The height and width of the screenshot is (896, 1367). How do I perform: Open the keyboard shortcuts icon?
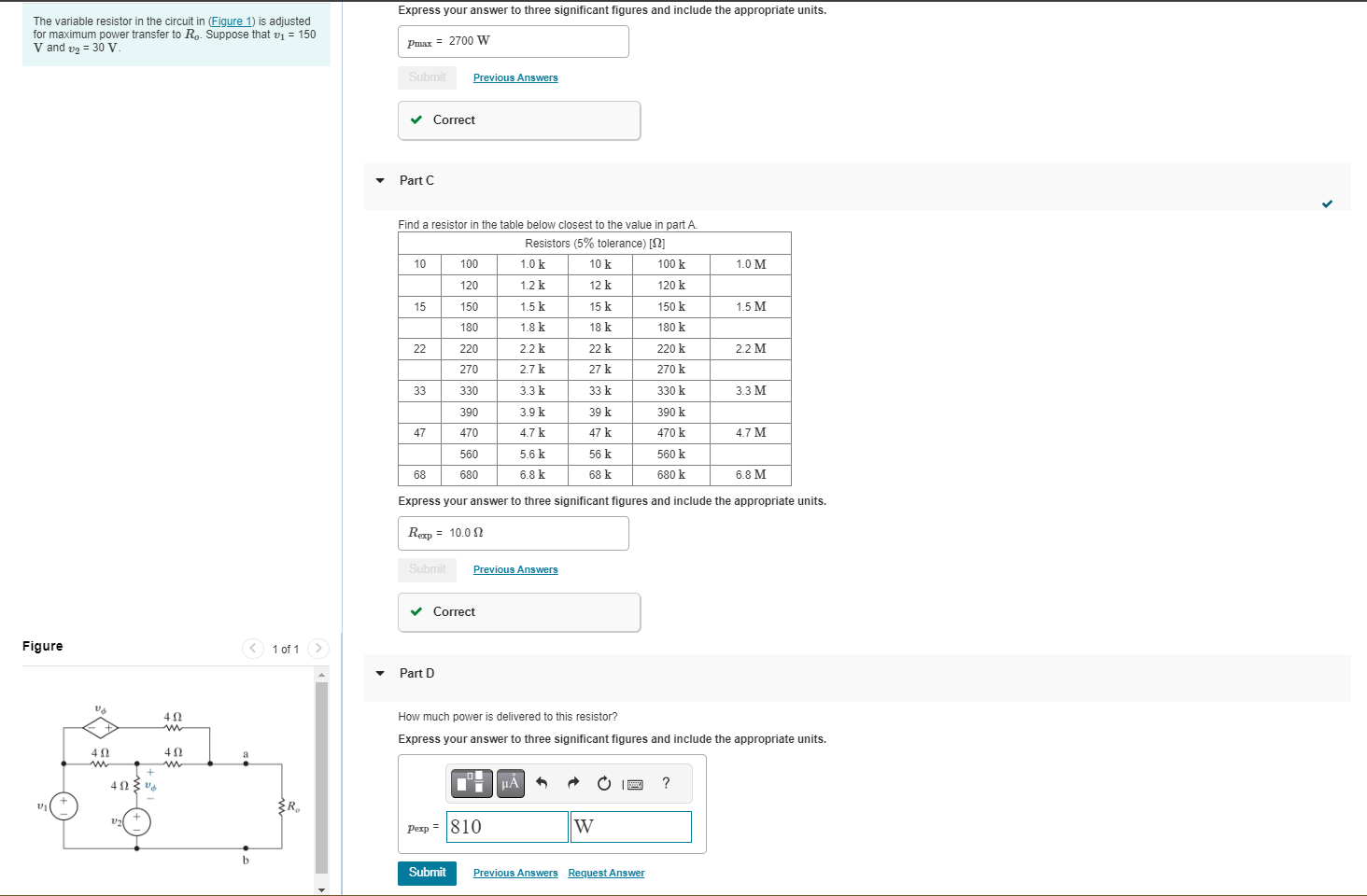[x=633, y=783]
